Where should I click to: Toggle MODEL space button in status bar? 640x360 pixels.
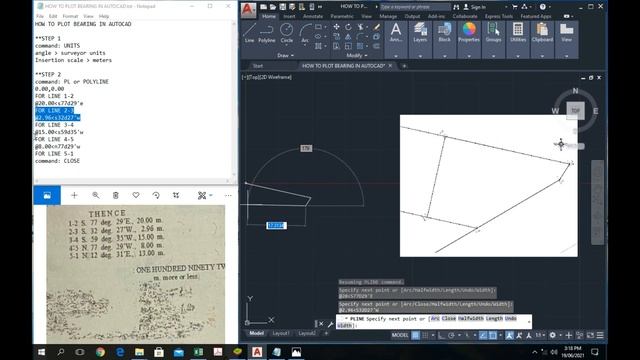[x=400, y=335]
